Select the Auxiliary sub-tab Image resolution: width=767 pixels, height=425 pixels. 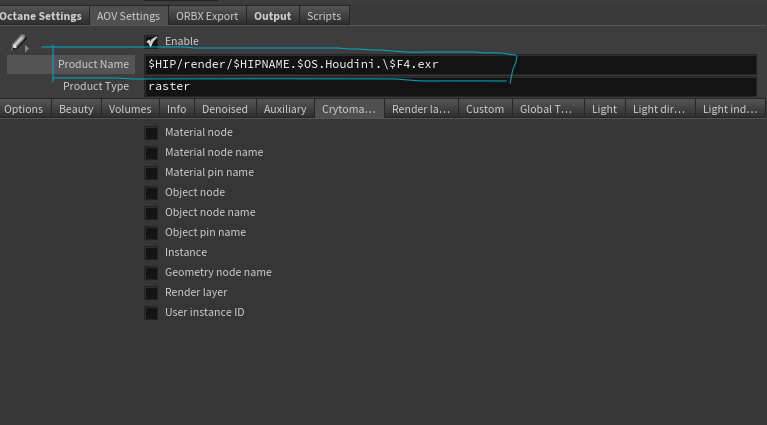(x=285, y=109)
